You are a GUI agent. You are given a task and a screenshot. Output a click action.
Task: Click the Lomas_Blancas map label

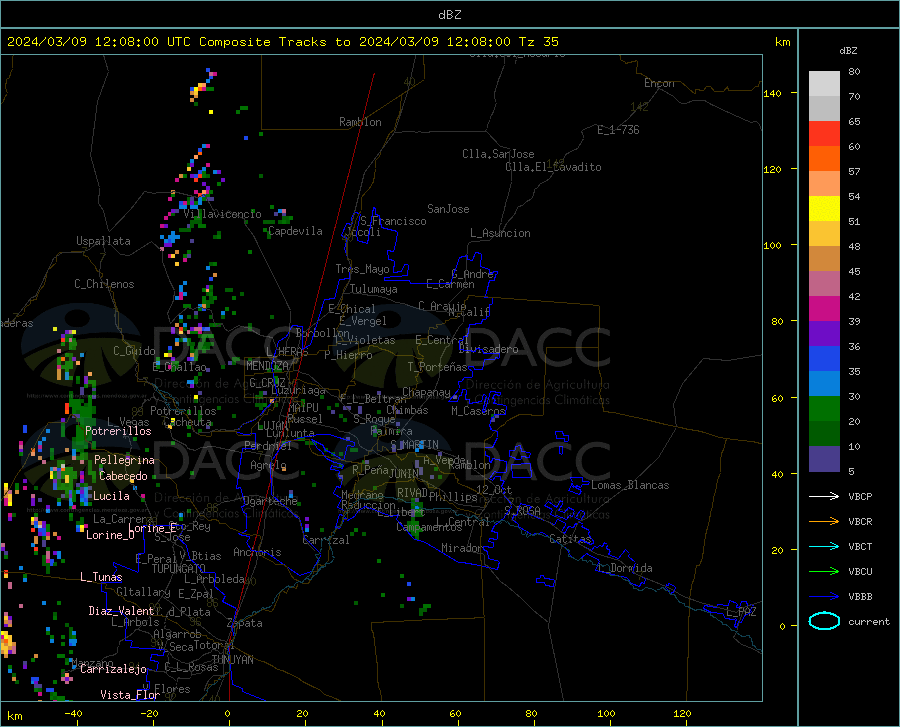tap(630, 485)
